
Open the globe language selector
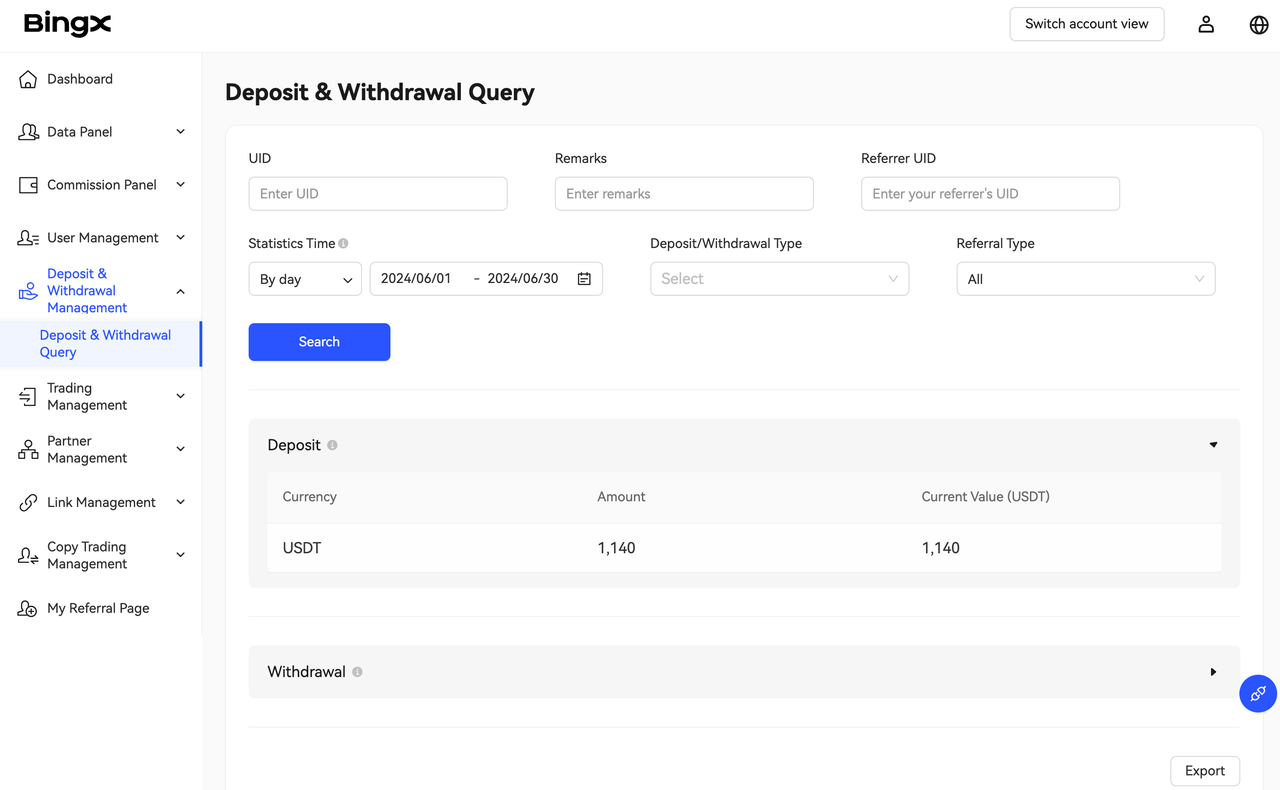pyautogui.click(x=1259, y=25)
